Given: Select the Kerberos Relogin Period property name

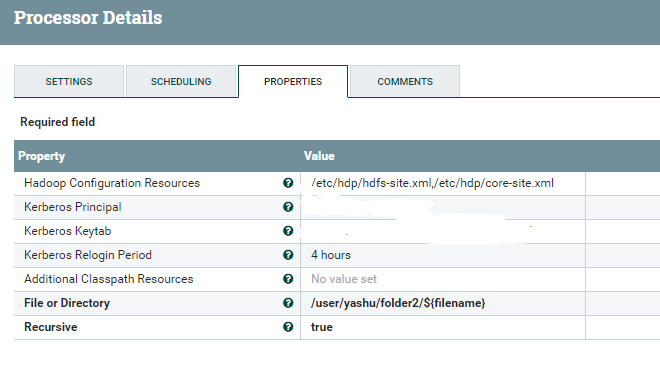Looking at the screenshot, I should coord(88,255).
